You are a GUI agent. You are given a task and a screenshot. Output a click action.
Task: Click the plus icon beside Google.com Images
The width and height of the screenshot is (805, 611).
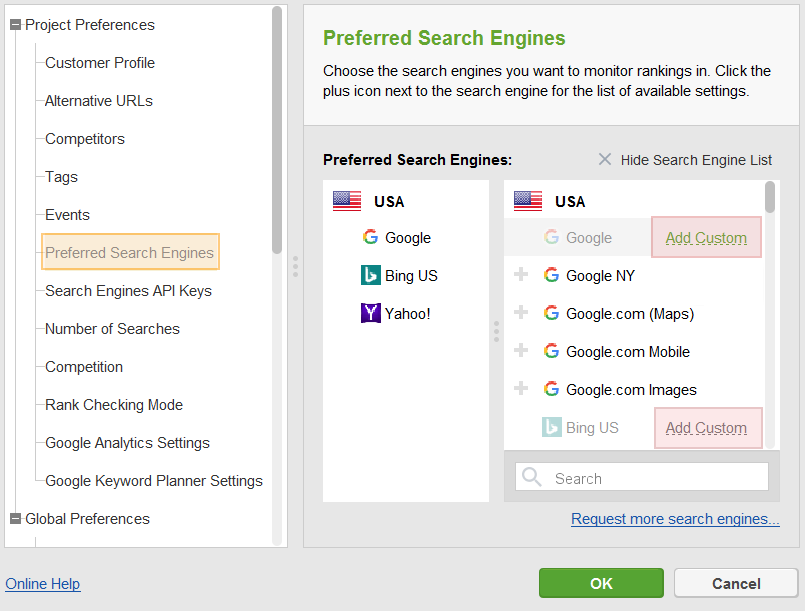[x=521, y=388]
